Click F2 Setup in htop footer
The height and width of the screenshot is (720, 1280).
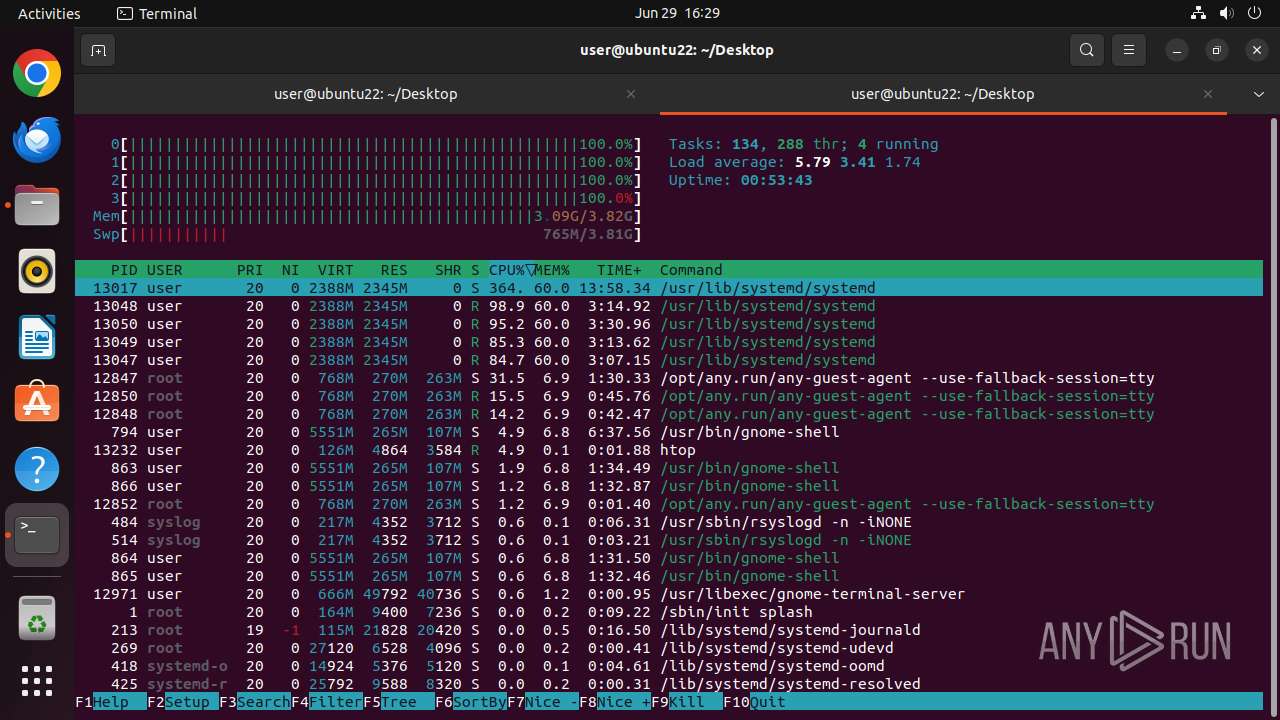(182, 702)
